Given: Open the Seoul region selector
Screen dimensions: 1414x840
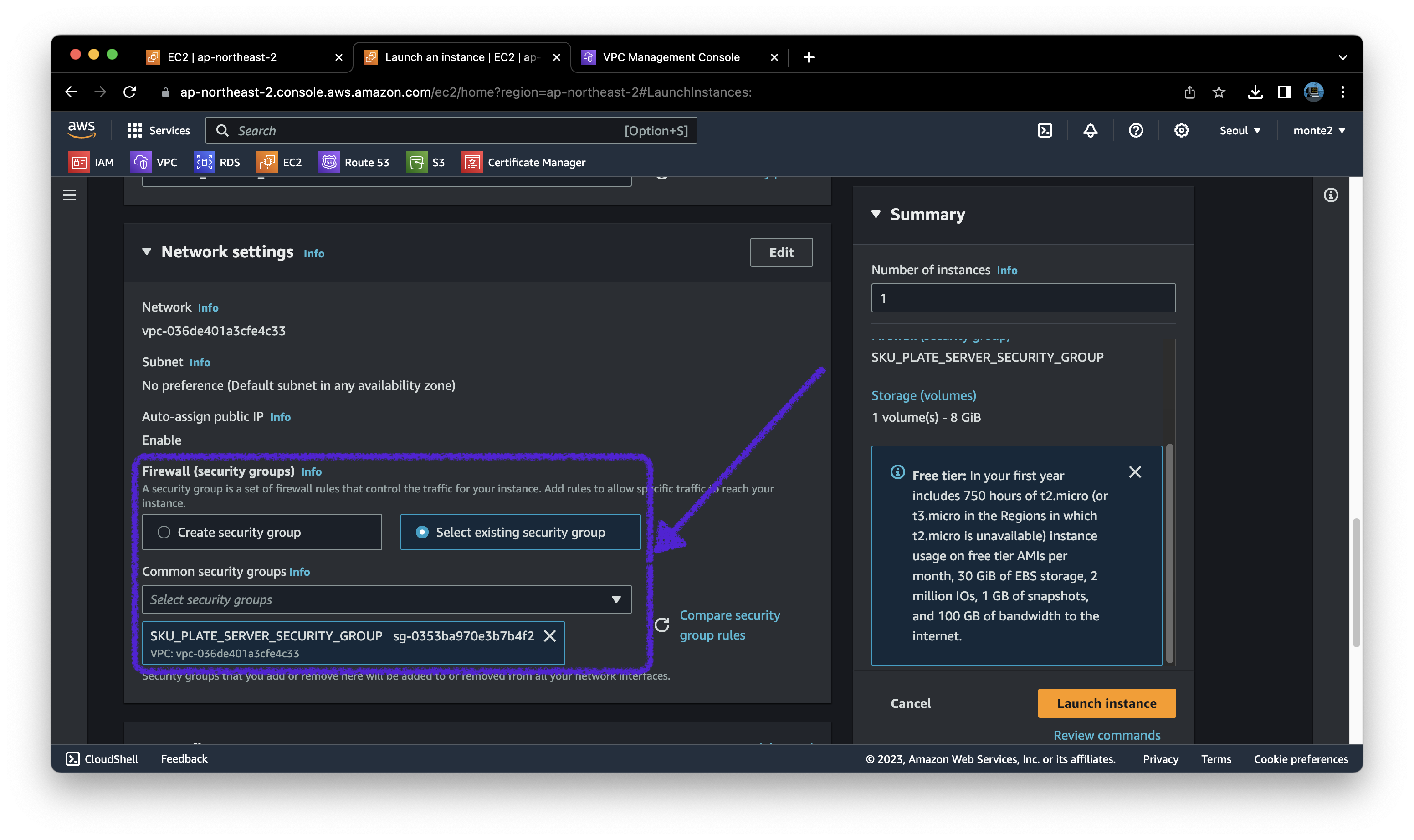Looking at the screenshot, I should 1240,131.
